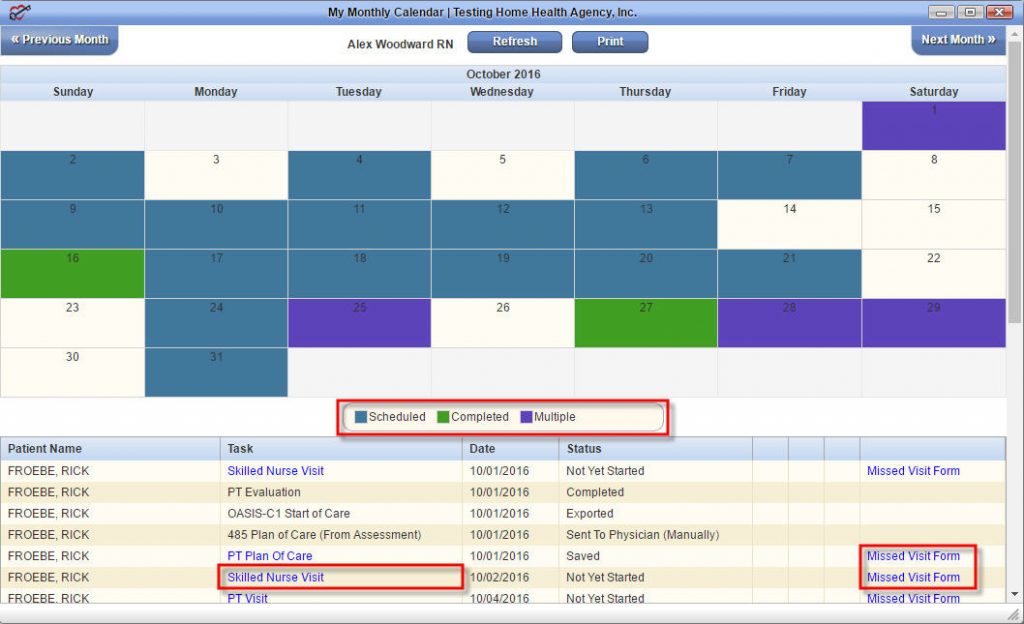This screenshot has width=1024, height=624.
Task: Select the completed day October 27
Action: click(646, 323)
